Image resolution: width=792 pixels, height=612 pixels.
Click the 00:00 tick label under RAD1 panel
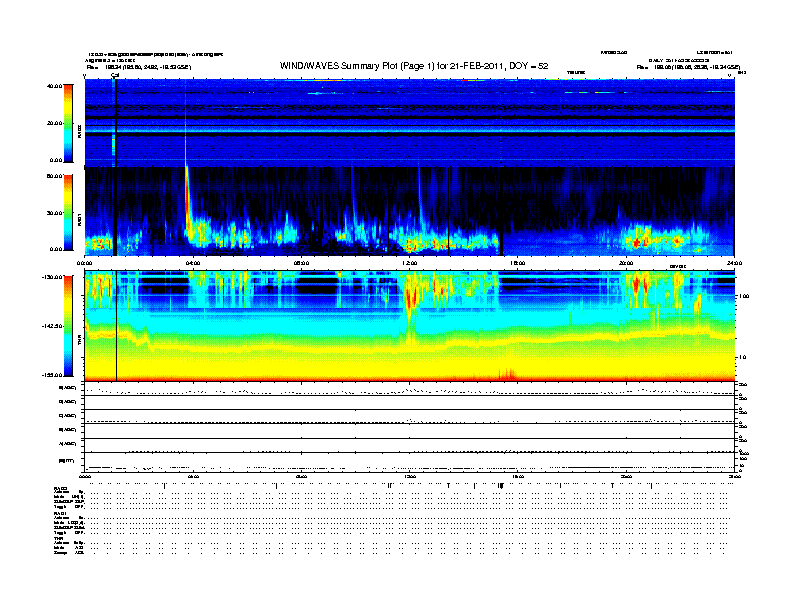(84, 263)
